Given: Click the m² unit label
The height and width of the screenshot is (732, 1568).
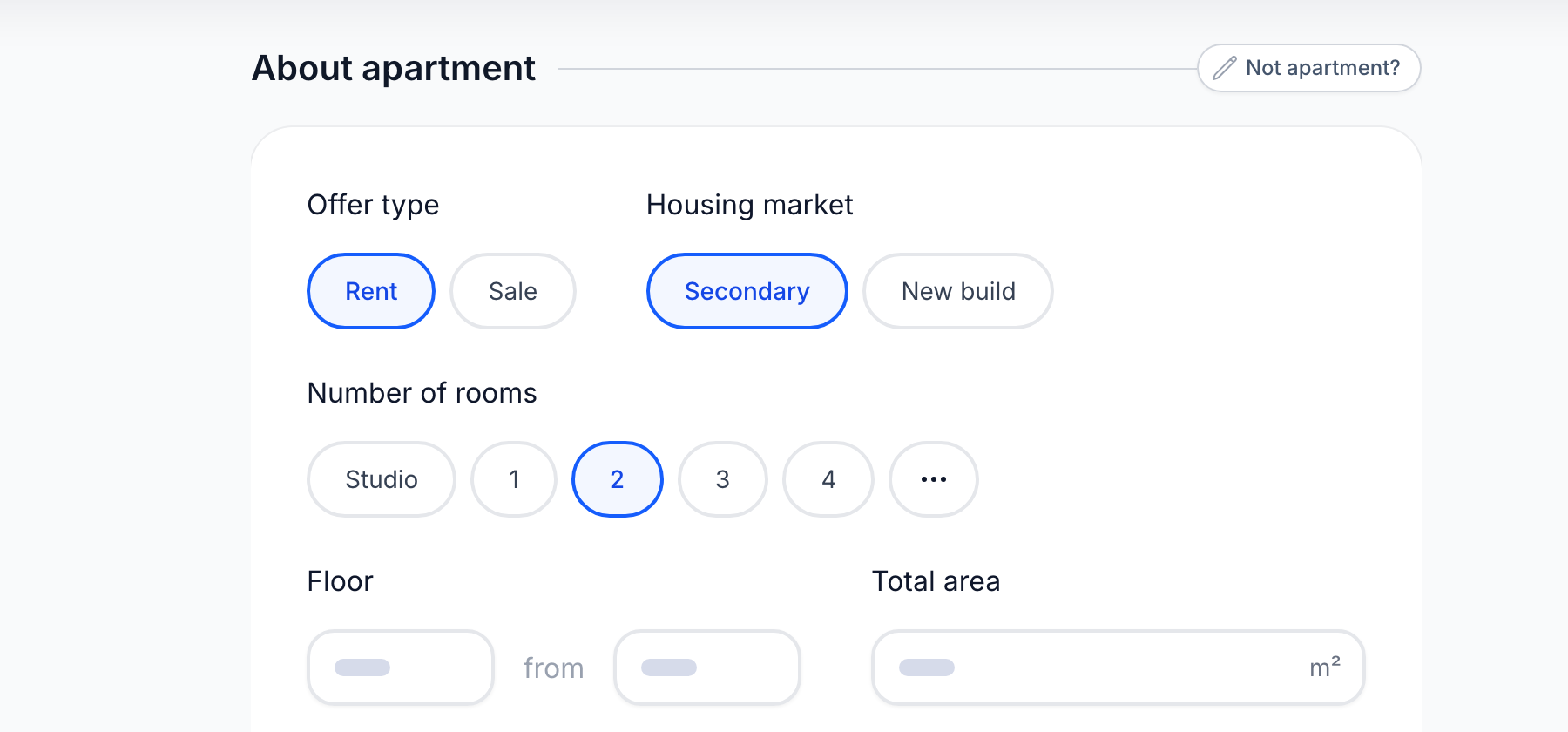Looking at the screenshot, I should [x=1325, y=668].
